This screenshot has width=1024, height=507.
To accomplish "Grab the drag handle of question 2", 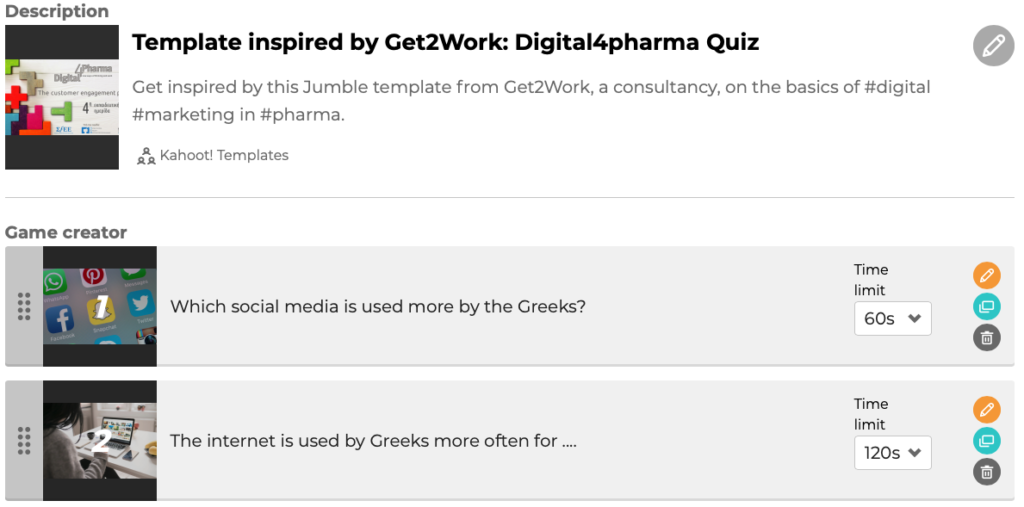I will 24,440.
